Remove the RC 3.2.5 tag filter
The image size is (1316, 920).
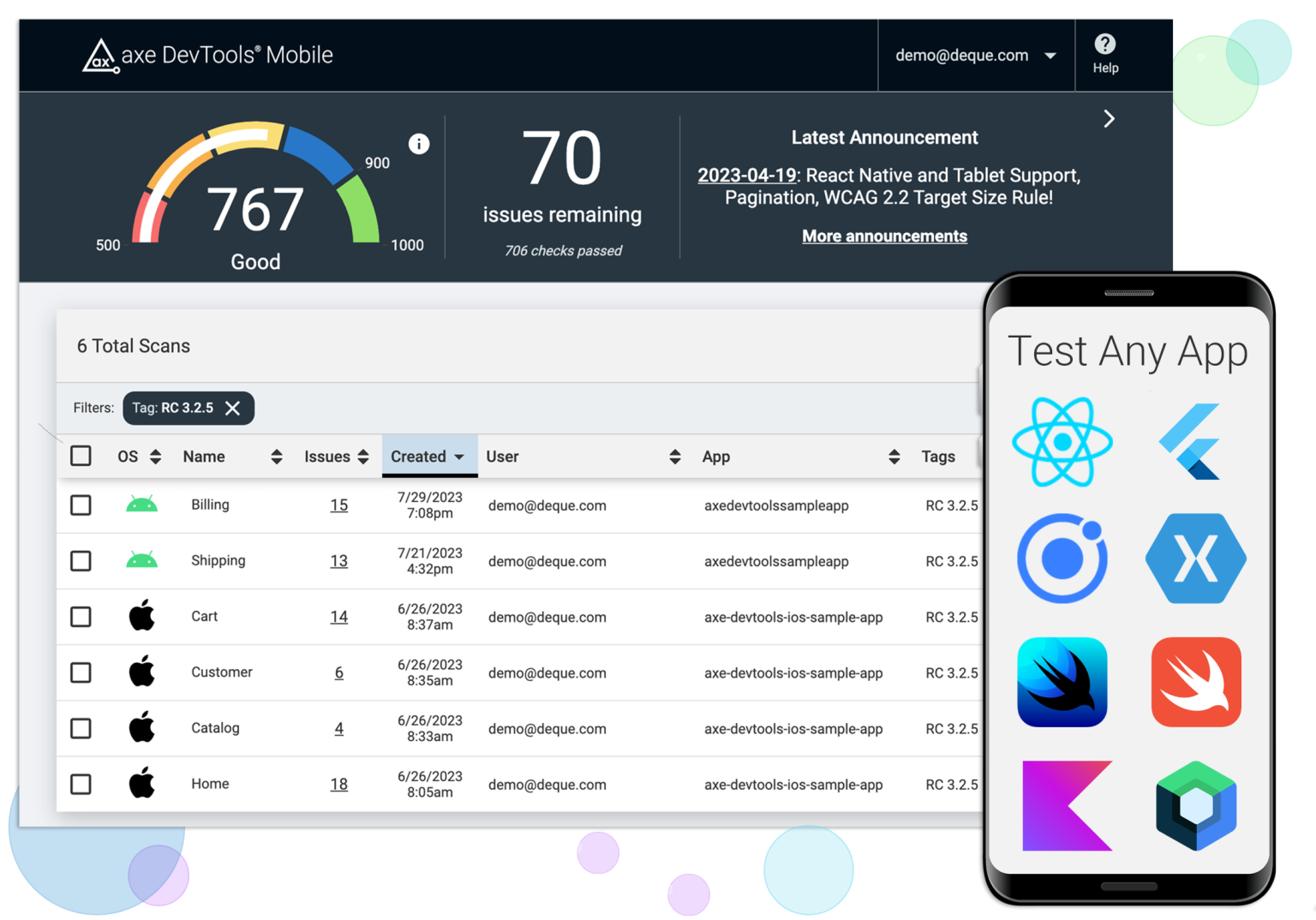pyautogui.click(x=232, y=409)
